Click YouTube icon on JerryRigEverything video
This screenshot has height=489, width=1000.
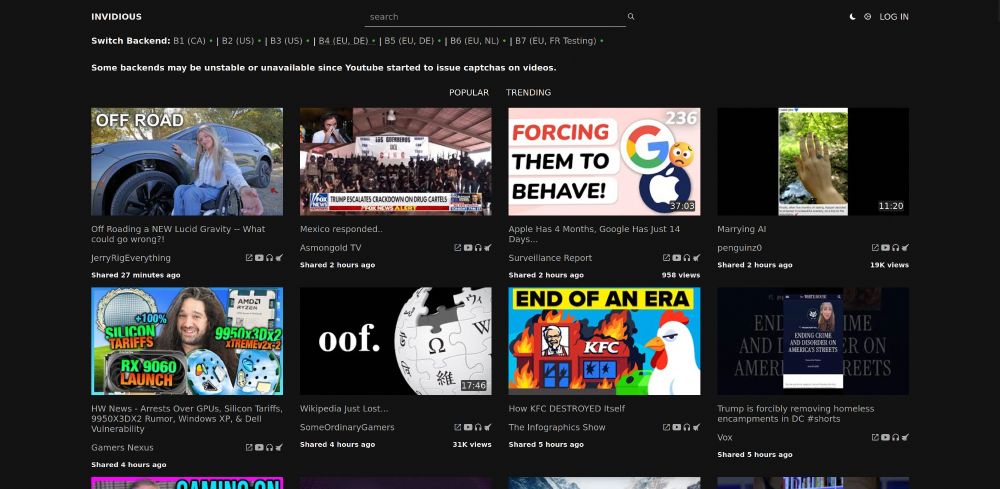pyautogui.click(x=259, y=258)
